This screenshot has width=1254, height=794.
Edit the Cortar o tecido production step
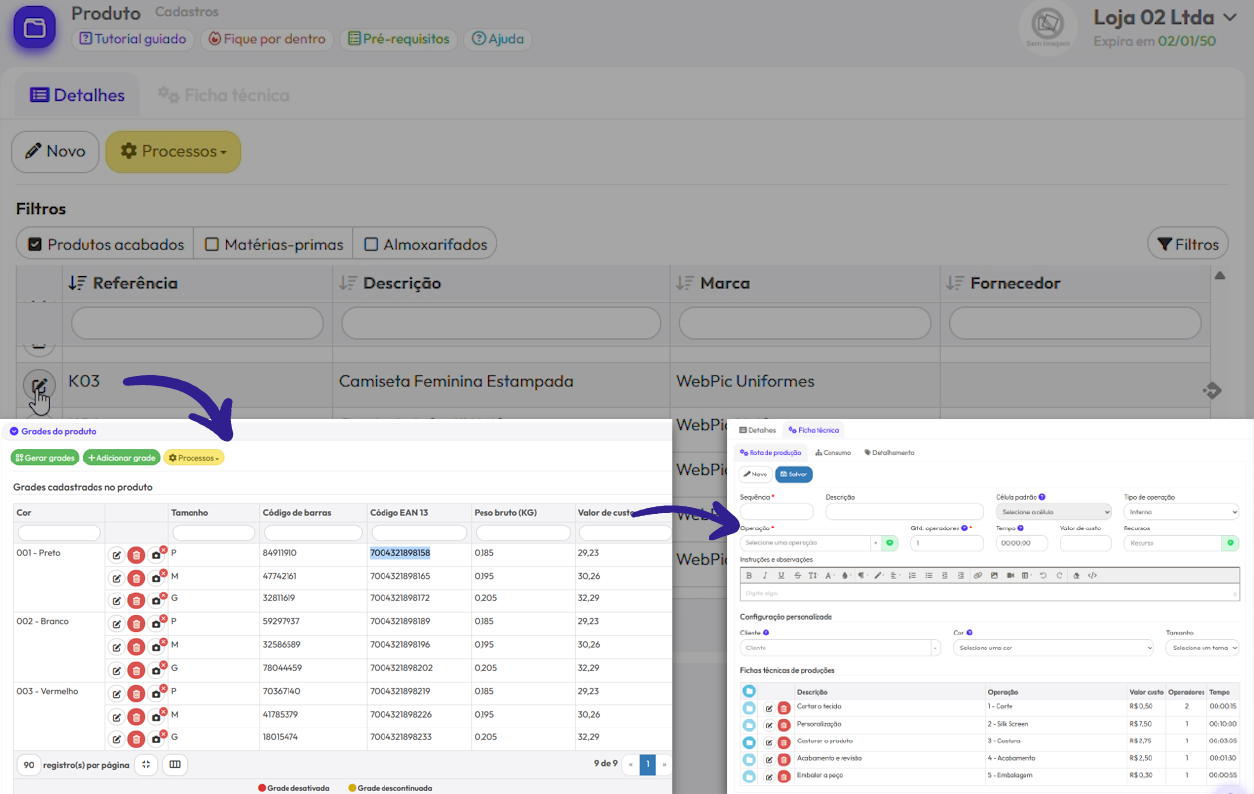[769, 708]
